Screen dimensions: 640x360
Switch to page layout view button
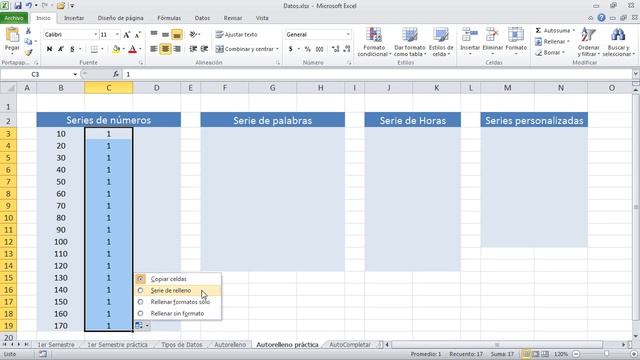point(536,354)
